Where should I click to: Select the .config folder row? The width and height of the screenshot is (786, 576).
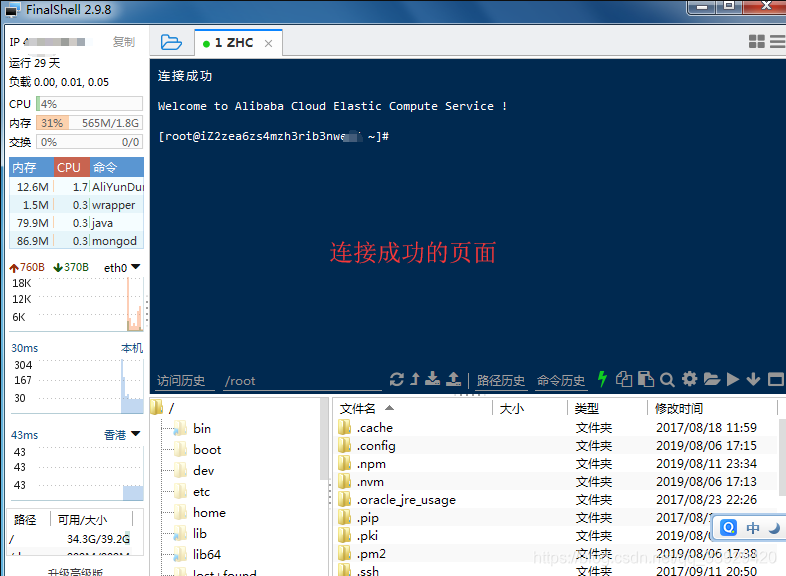coord(556,446)
